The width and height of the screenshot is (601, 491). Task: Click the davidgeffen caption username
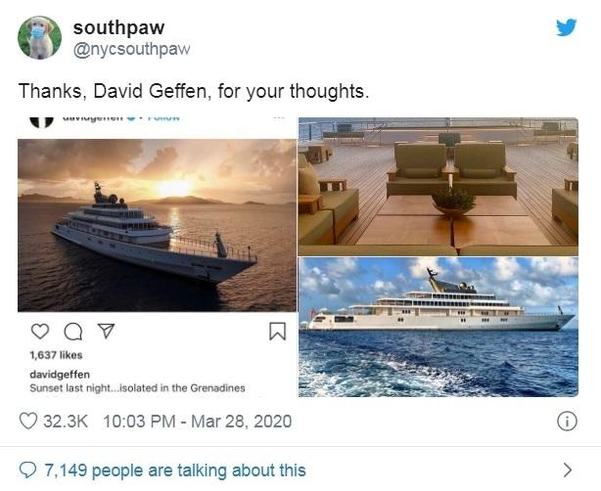[x=60, y=374]
